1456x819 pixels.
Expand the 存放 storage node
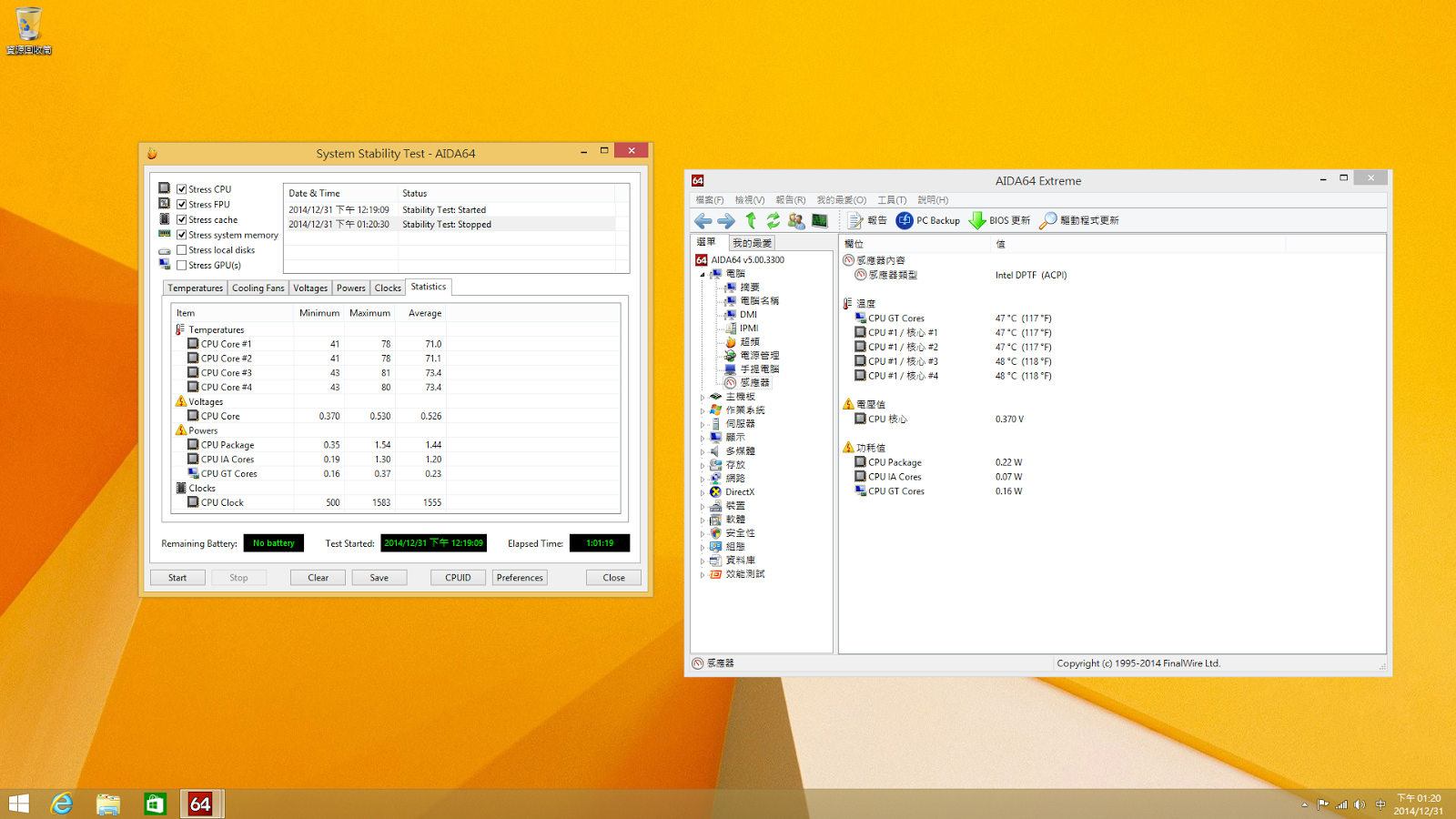pyautogui.click(x=703, y=465)
